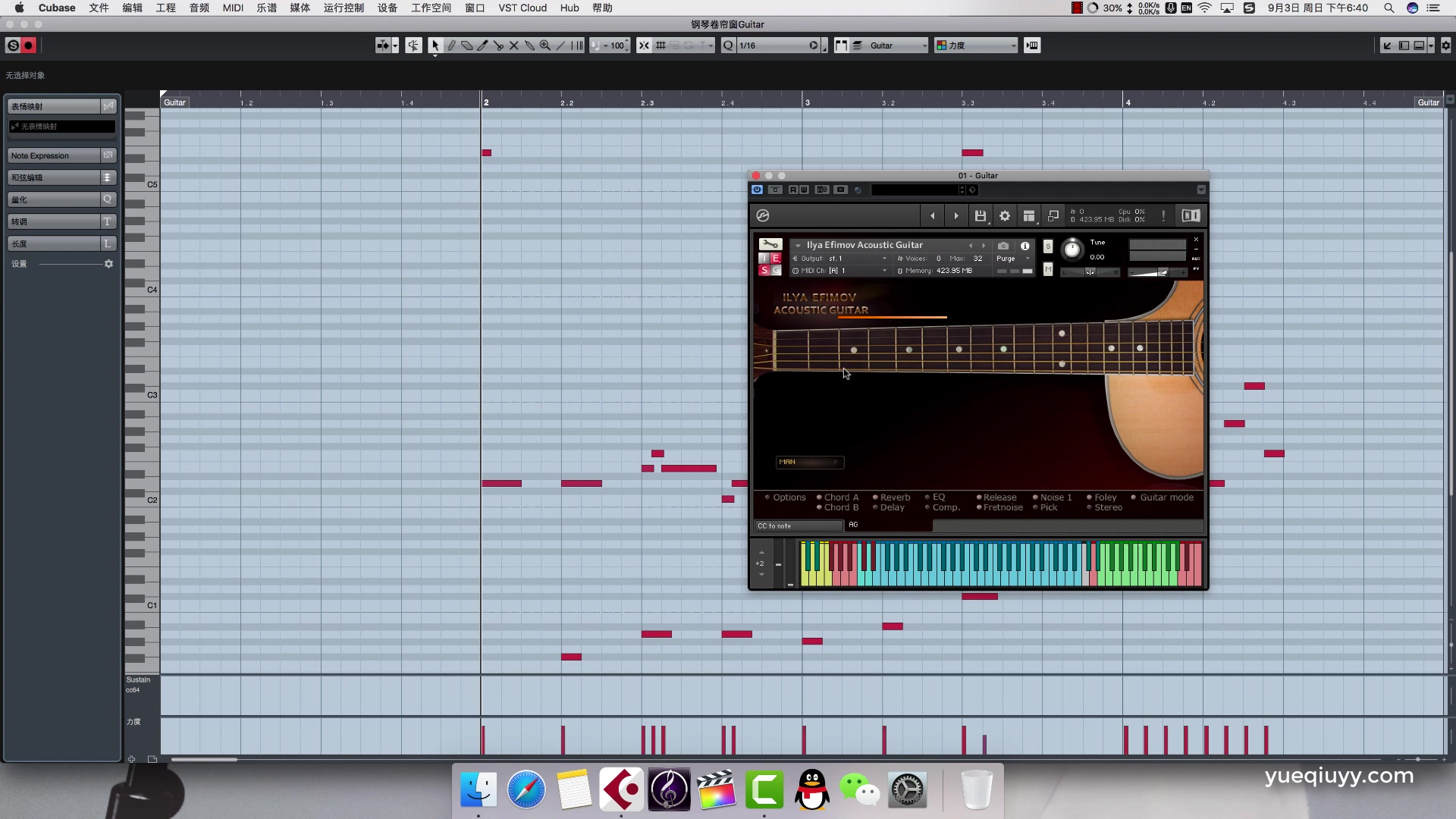Open the Output st.1 dropdown

pyautogui.click(x=840, y=259)
